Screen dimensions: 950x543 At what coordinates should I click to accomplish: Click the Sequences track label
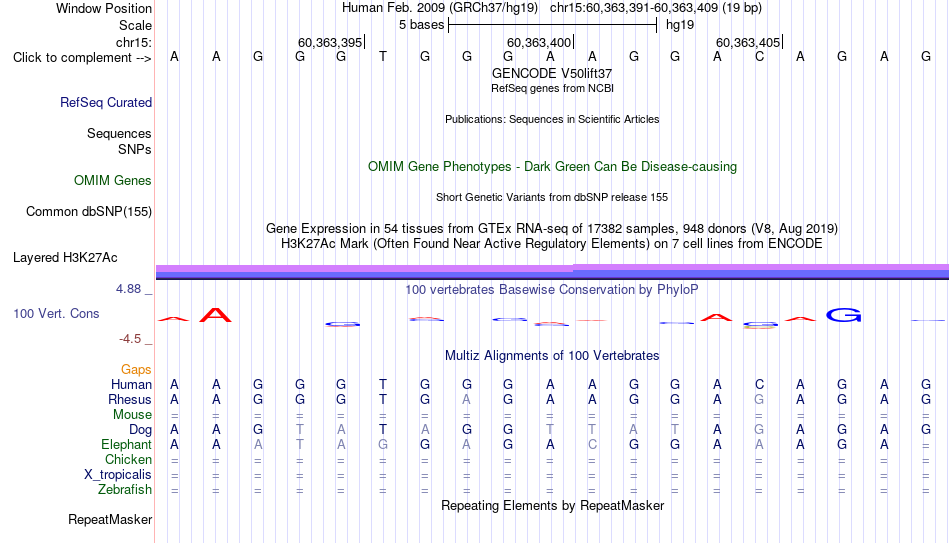pyautogui.click(x=119, y=133)
